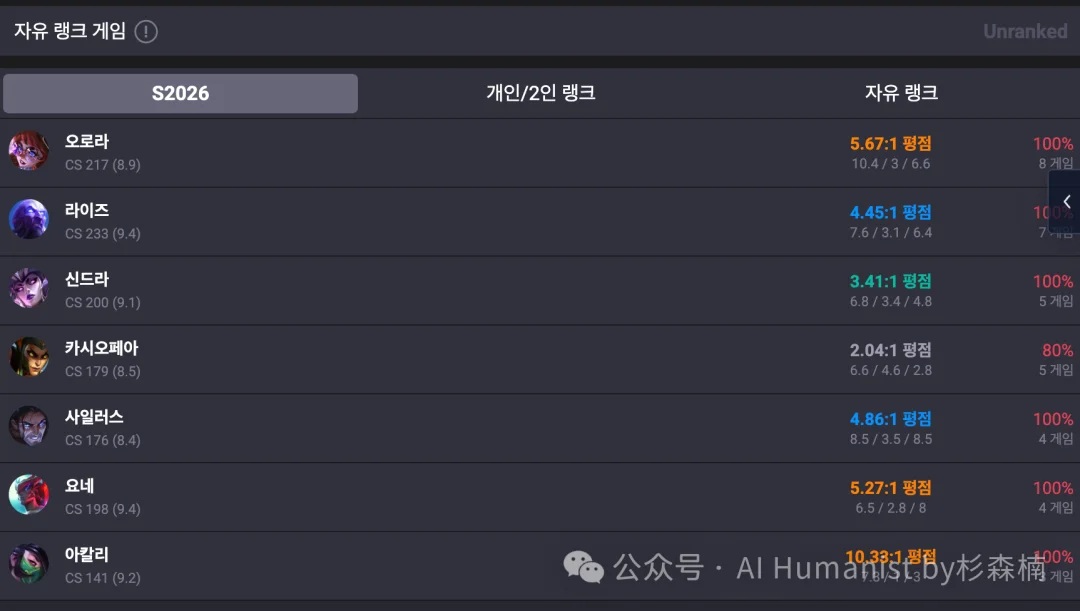Click the Yone champion portrait
The height and width of the screenshot is (611, 1080).
pyautogui.click(x=29, y=496)
